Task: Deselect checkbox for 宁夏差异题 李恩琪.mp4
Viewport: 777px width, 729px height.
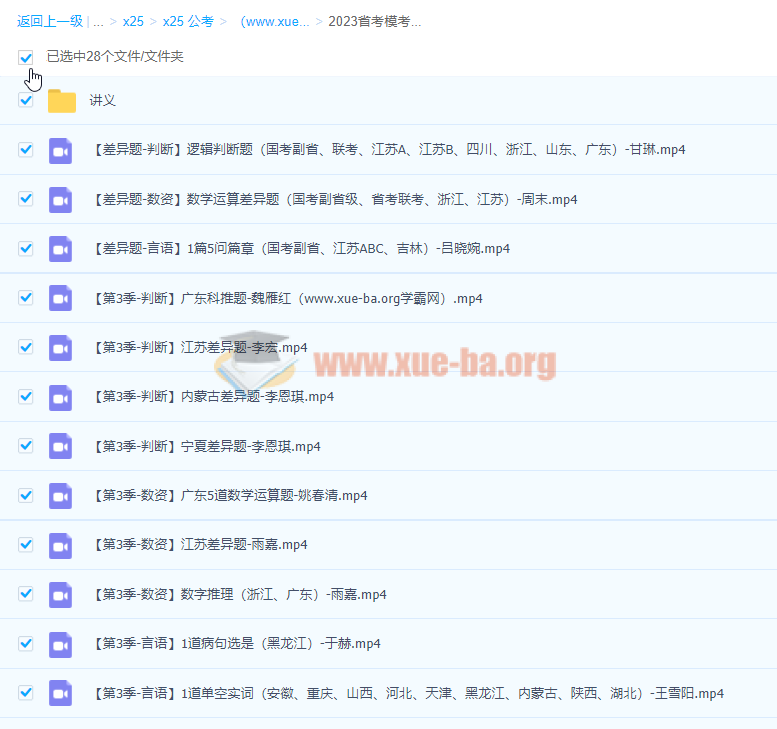Action: (x=26, y=446)
